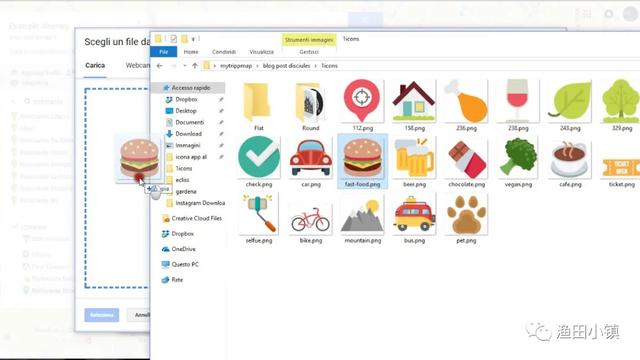Viewport: 640px width, 360px height.
Task: Click the pin icon next to Download
Action: pyautogui.click(x=221, y=133)
